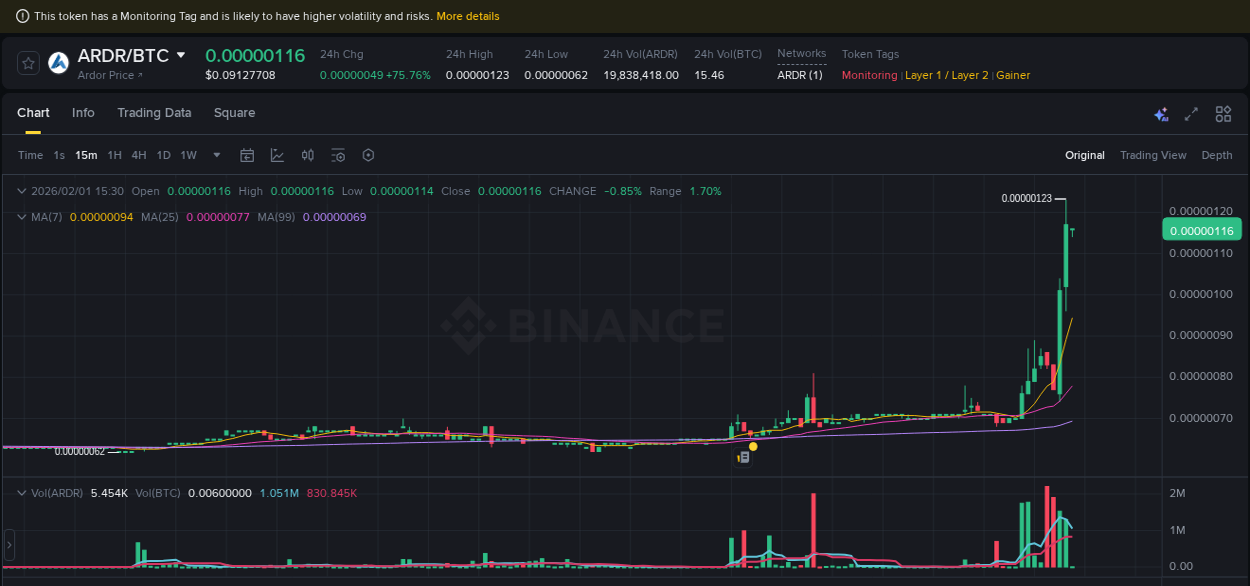Open candlestick display options
Image resolution: width=1250 pixels, height=586 pixels.
(x=307, y=155)
